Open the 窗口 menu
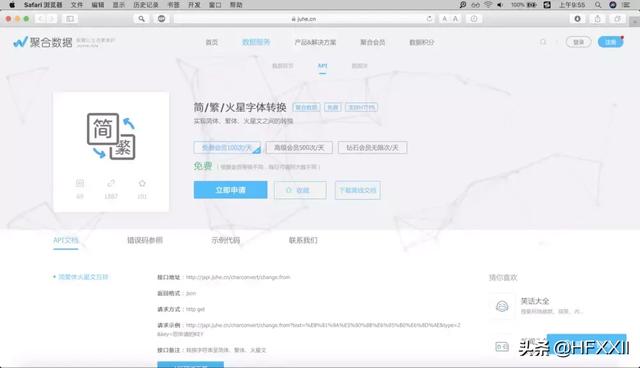The image size is (640, 368). point(215,5)
